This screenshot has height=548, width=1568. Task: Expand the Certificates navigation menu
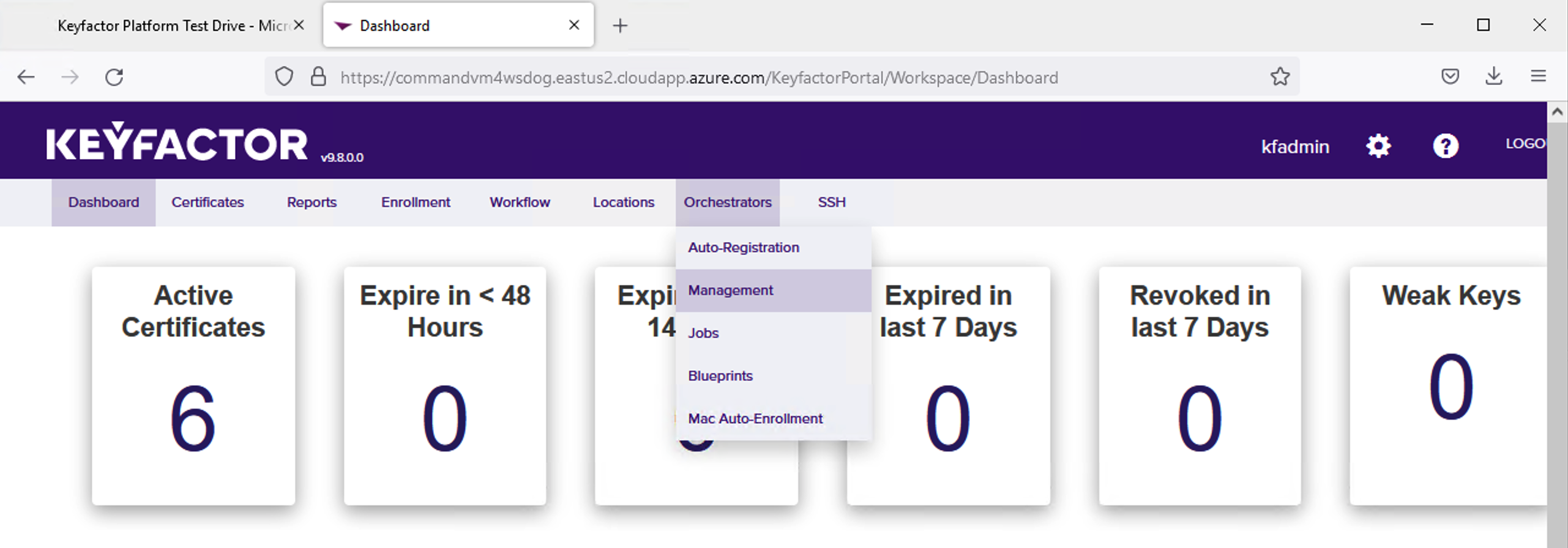coord(207,202)
